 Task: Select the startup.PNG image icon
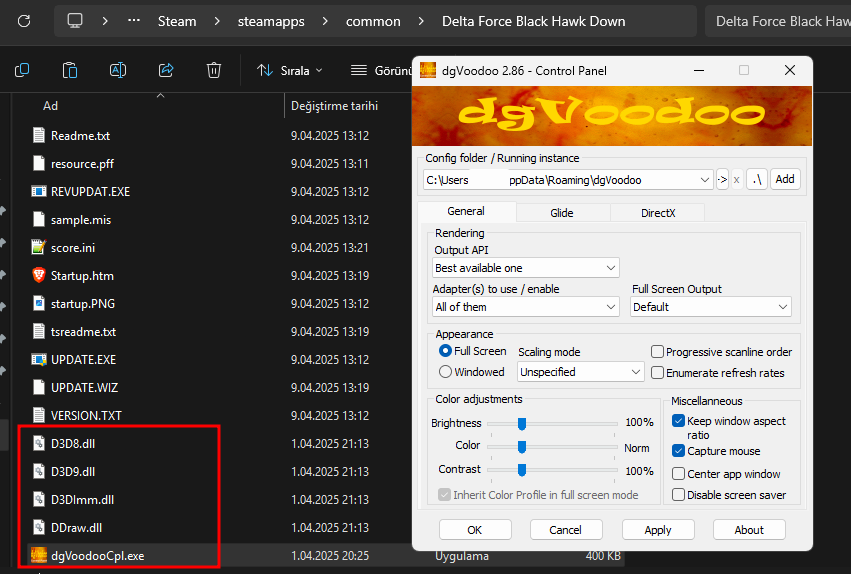coord(39,303)
